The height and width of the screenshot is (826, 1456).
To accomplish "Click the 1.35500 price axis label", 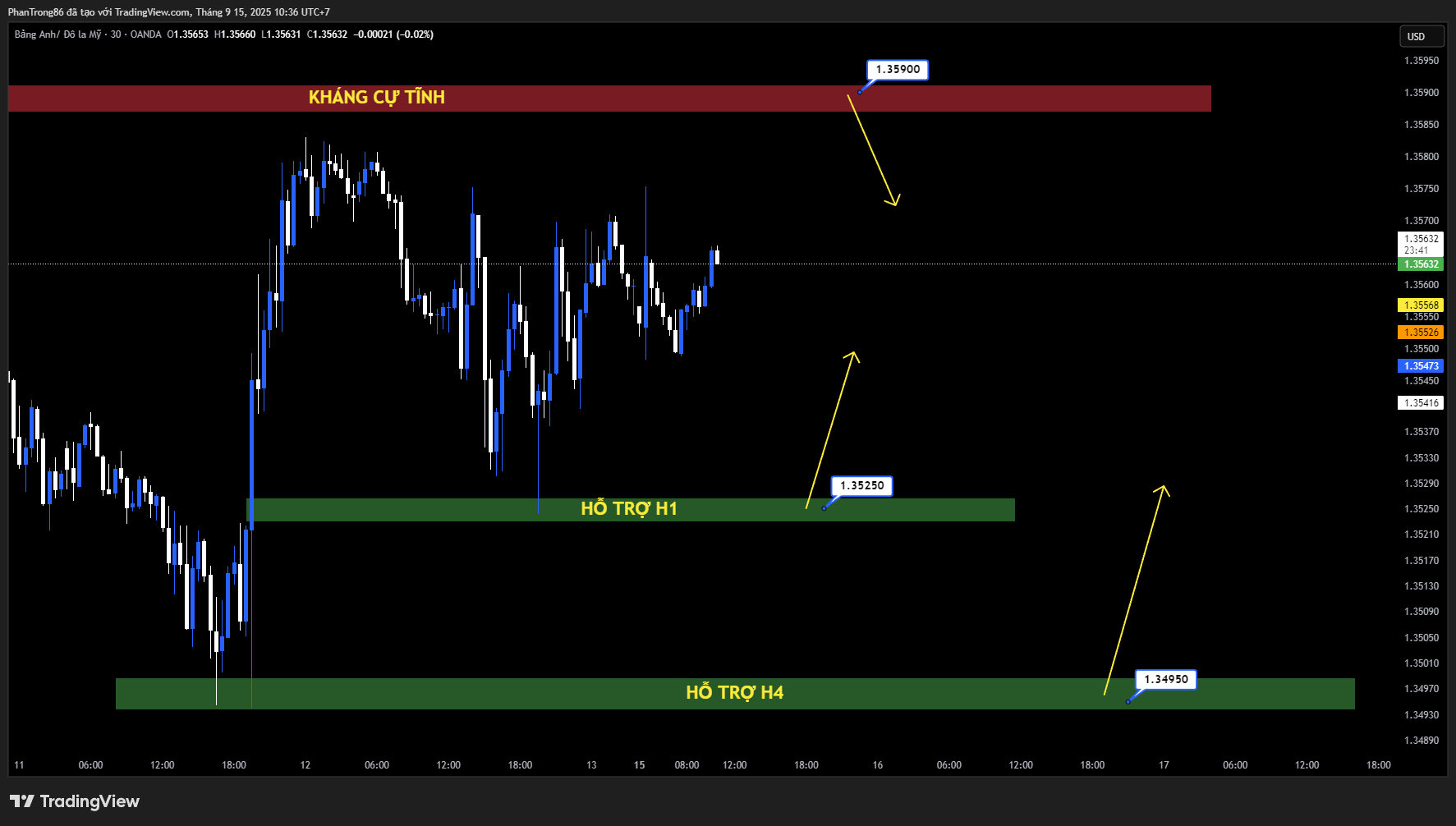I will click(1422, 349).
